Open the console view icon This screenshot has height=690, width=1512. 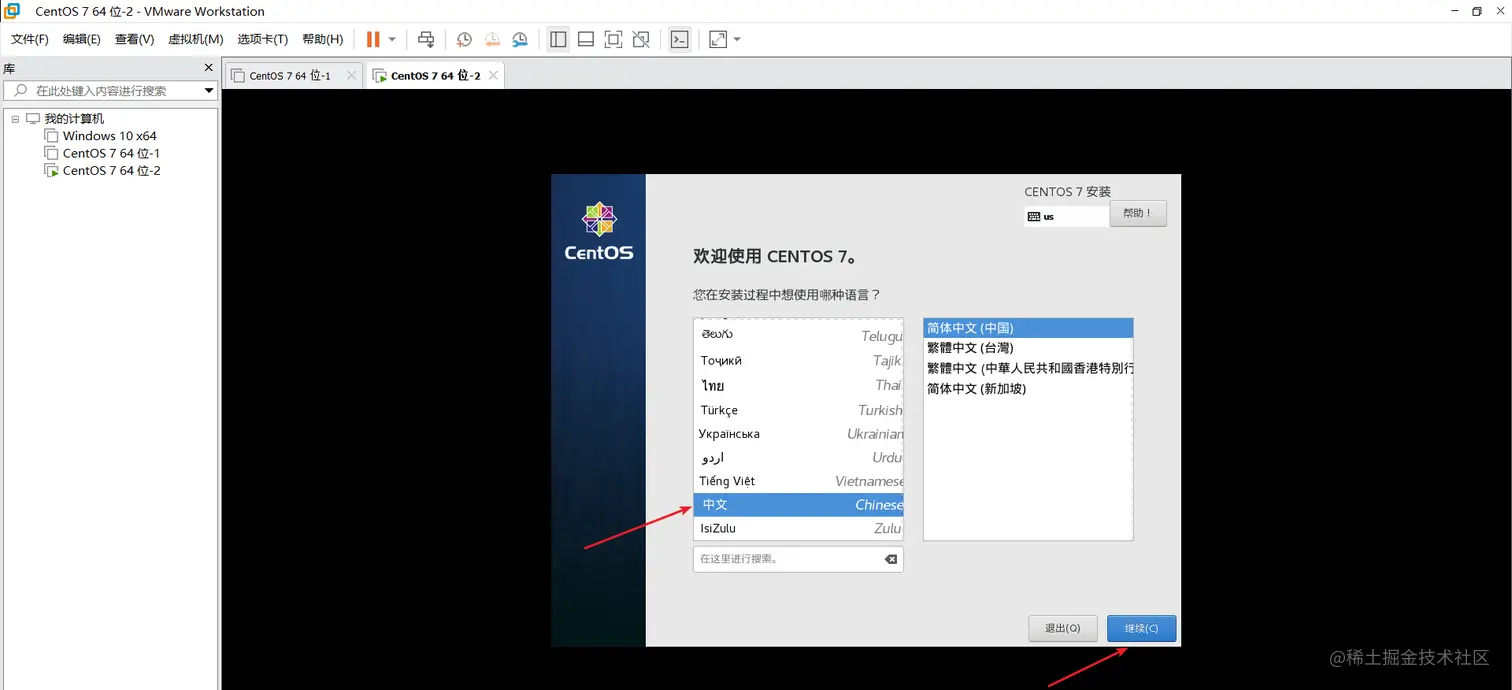(x=680, y=39)
